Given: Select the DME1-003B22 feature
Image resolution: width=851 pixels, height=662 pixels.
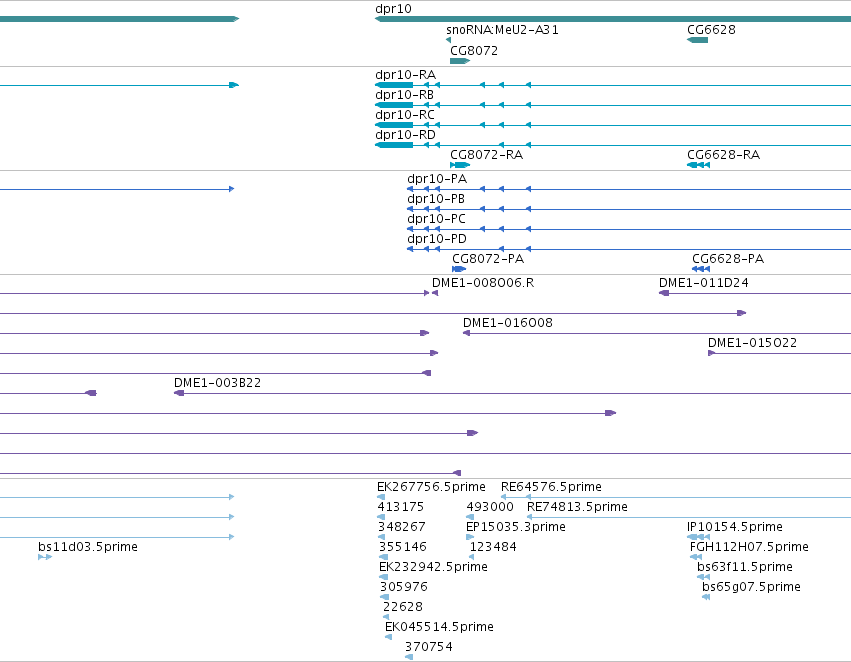Looking at the screenshot, I should [x=217, y=384].
